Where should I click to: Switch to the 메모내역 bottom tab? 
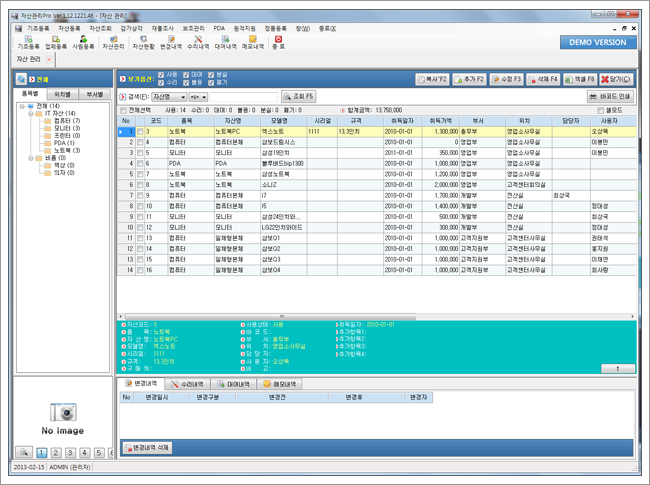click(280, 384)
